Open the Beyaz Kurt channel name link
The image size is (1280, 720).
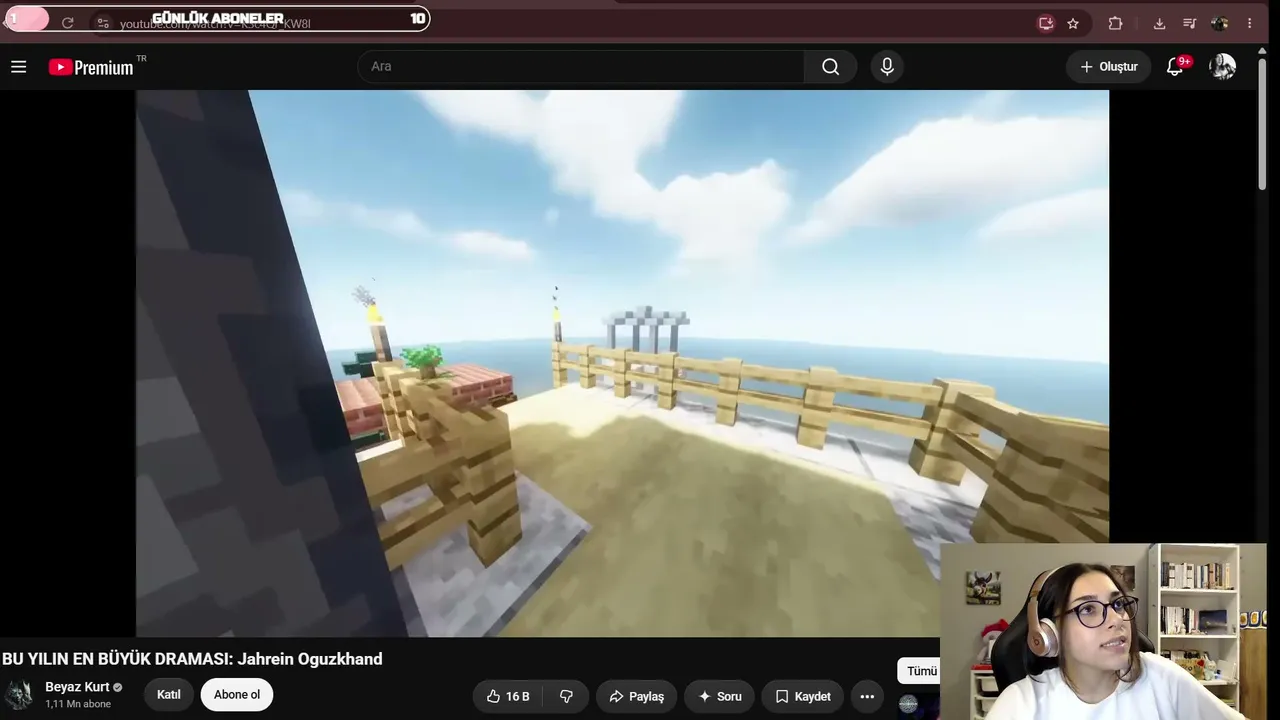(77, 687)
